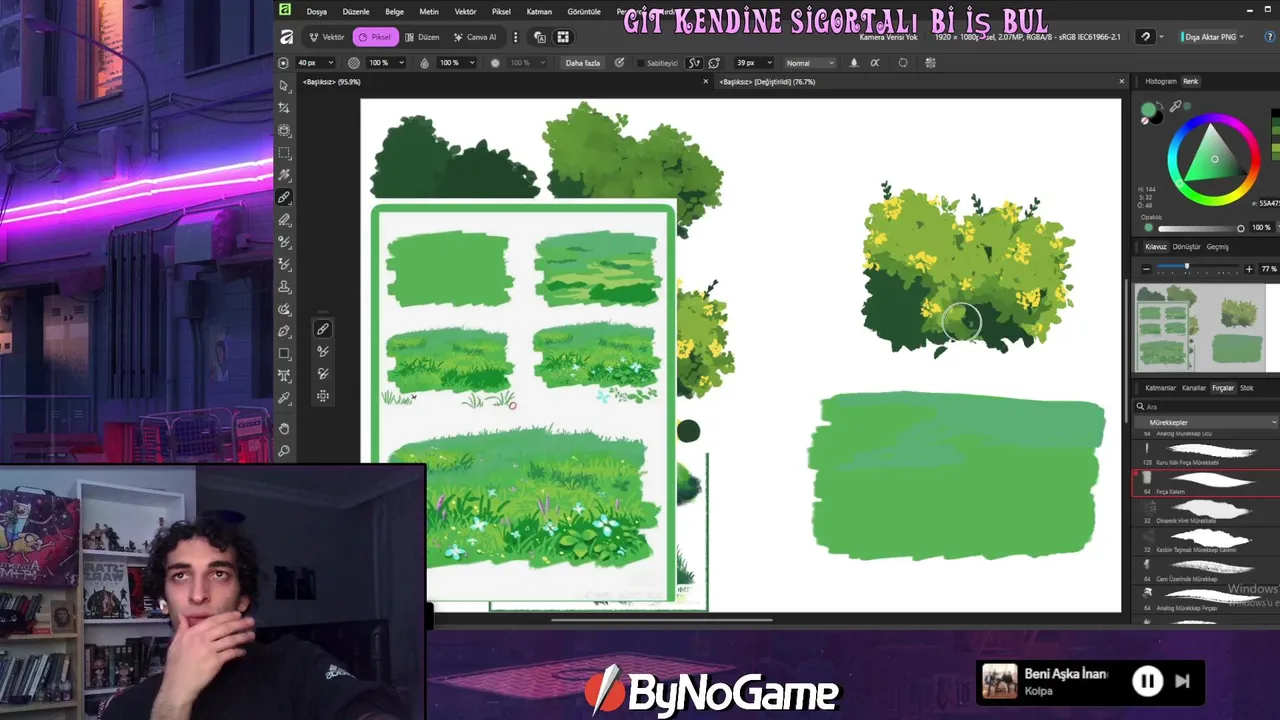Click the foreground green color swatch
Image resolution: width=1280 pixels, height=720 pixels.
[x=1149, y=109]
